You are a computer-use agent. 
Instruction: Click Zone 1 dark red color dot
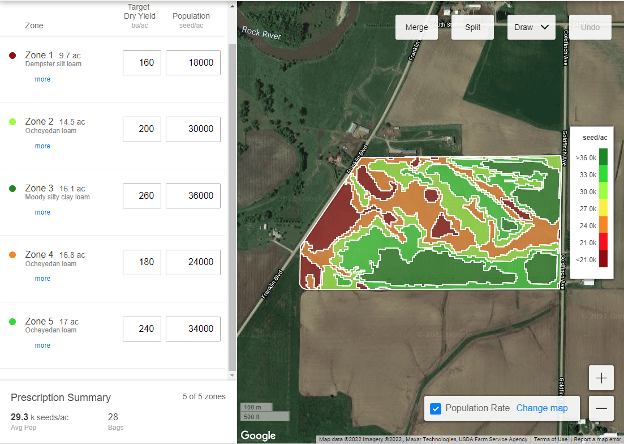(12, 55)
